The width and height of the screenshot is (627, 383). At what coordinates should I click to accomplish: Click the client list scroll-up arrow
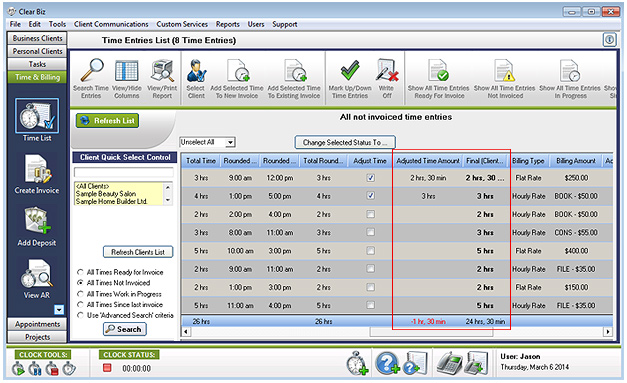[168, 187]
